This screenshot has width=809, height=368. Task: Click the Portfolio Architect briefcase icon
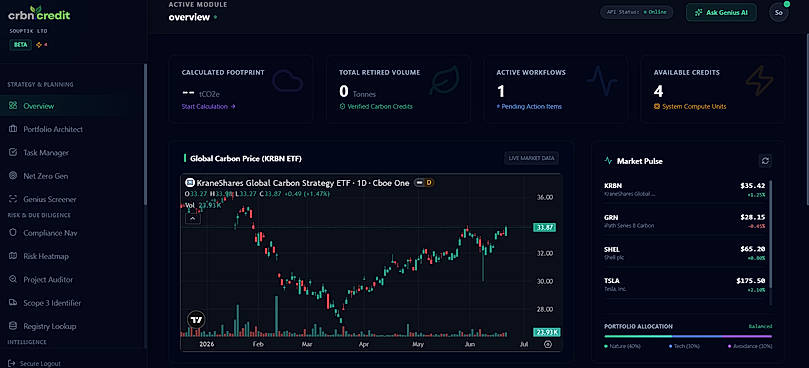13,129
